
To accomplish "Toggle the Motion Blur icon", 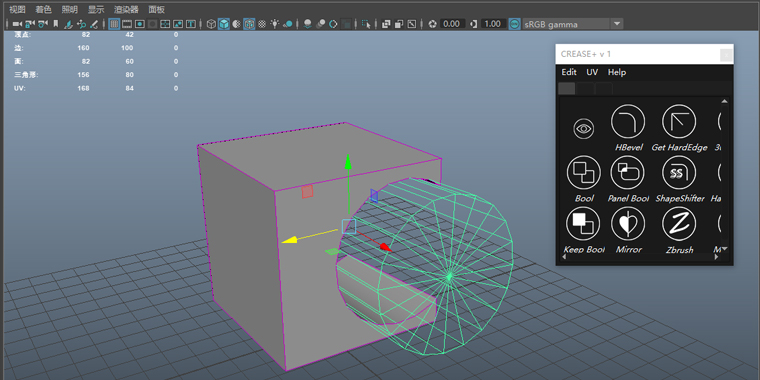I will coord(320,24).
